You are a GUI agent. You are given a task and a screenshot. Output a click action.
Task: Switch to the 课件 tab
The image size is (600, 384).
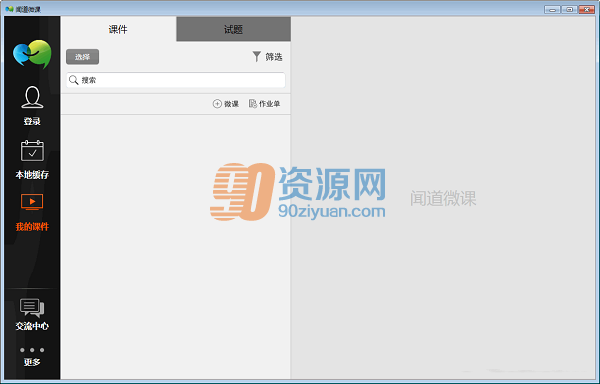point(118,29)
